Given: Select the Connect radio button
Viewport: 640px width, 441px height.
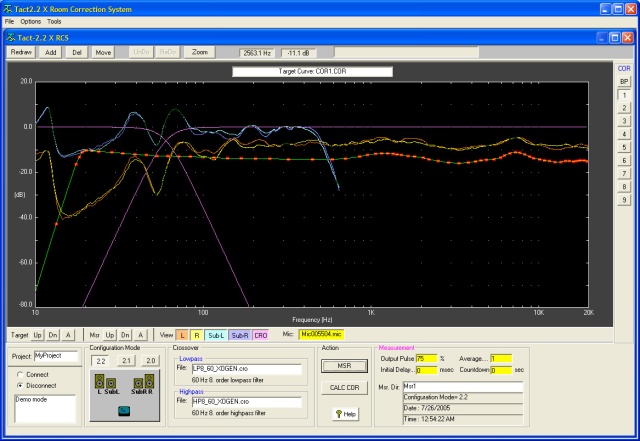Looking at the screenshot, I should [x=20, y=374].
